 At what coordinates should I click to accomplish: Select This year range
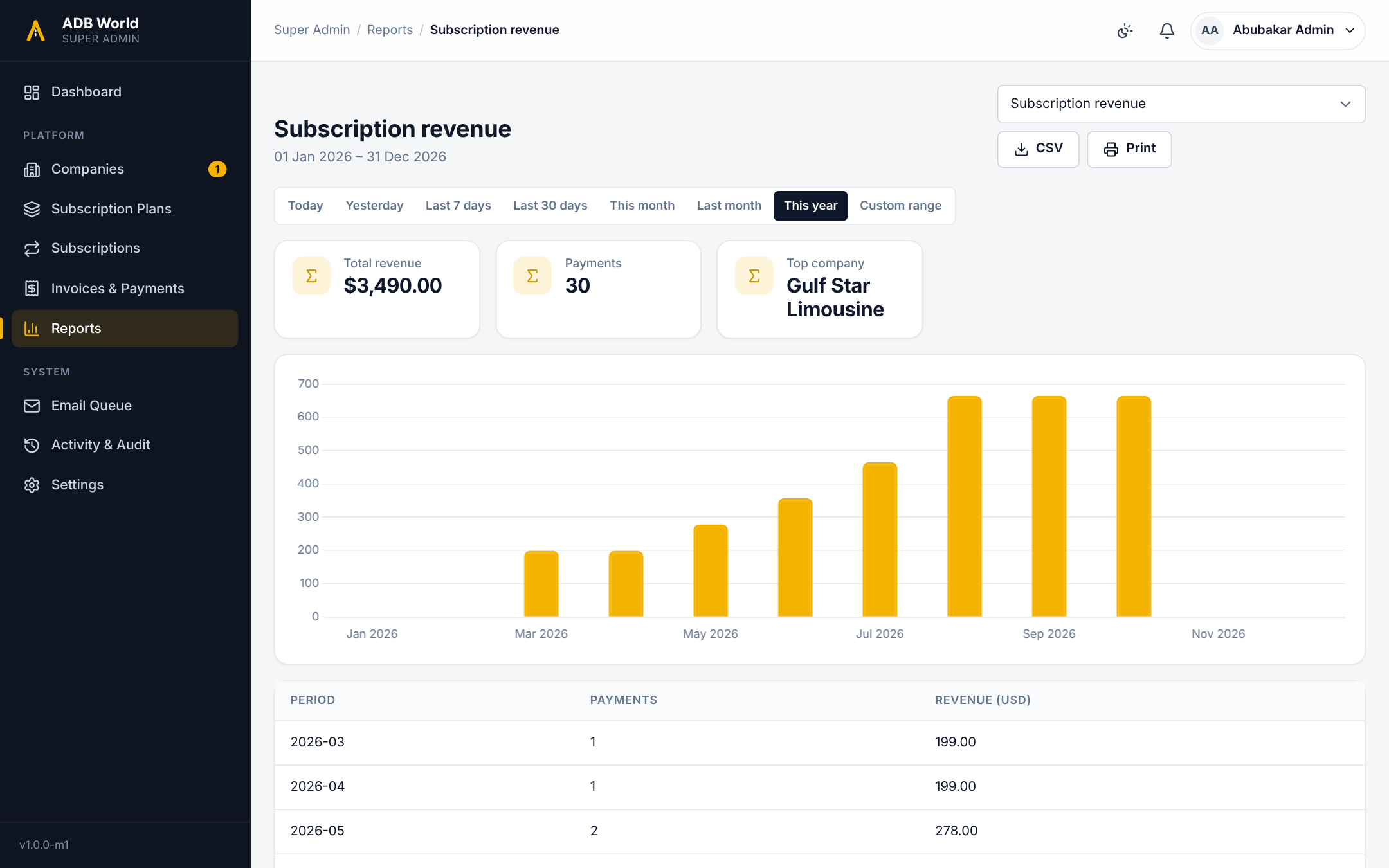point(810,206)
